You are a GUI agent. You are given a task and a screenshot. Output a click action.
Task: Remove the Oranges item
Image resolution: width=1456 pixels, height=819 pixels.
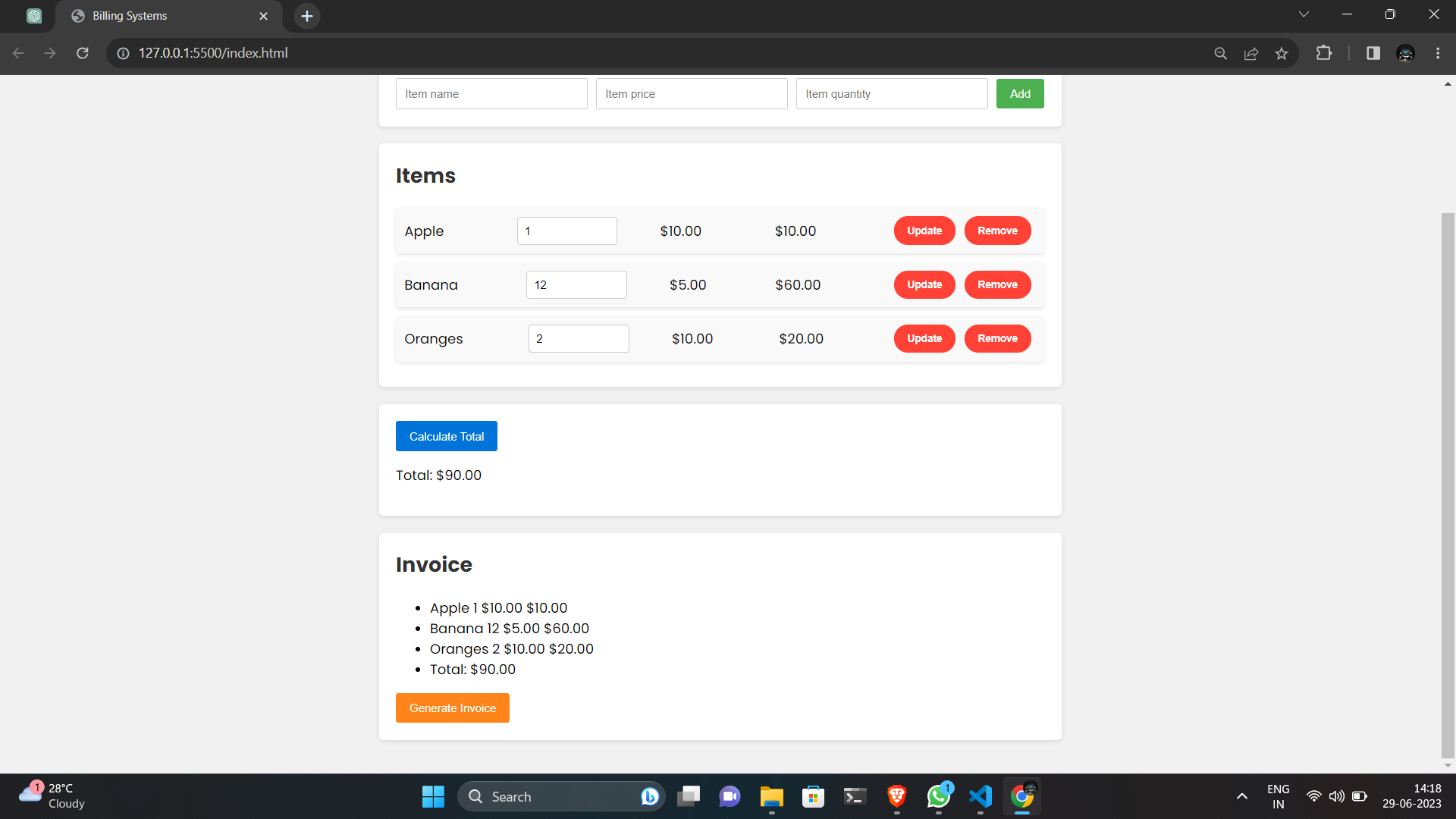(997, 338)
